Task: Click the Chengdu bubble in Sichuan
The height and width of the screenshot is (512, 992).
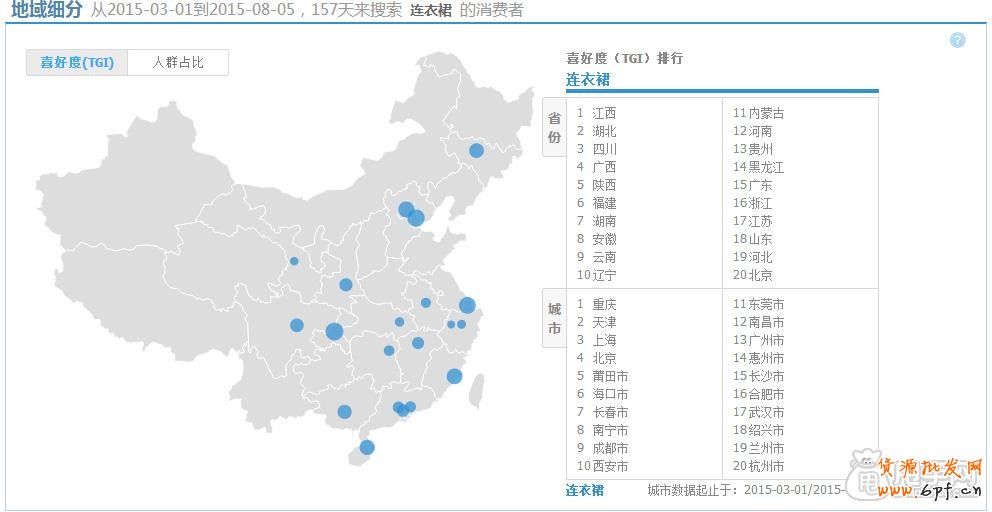Action: (x=297, y=325)
